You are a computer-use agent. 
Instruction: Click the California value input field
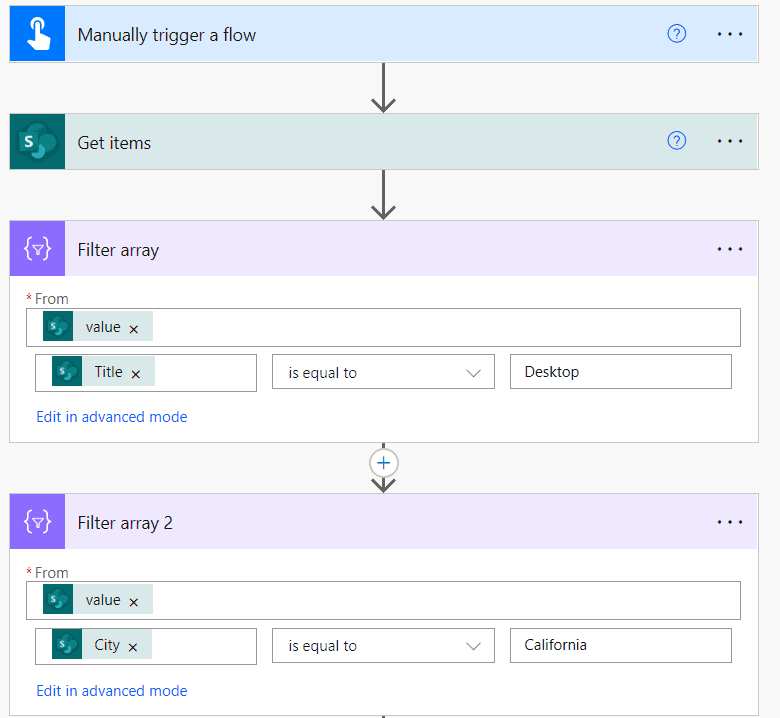click(x=621, y=645)
